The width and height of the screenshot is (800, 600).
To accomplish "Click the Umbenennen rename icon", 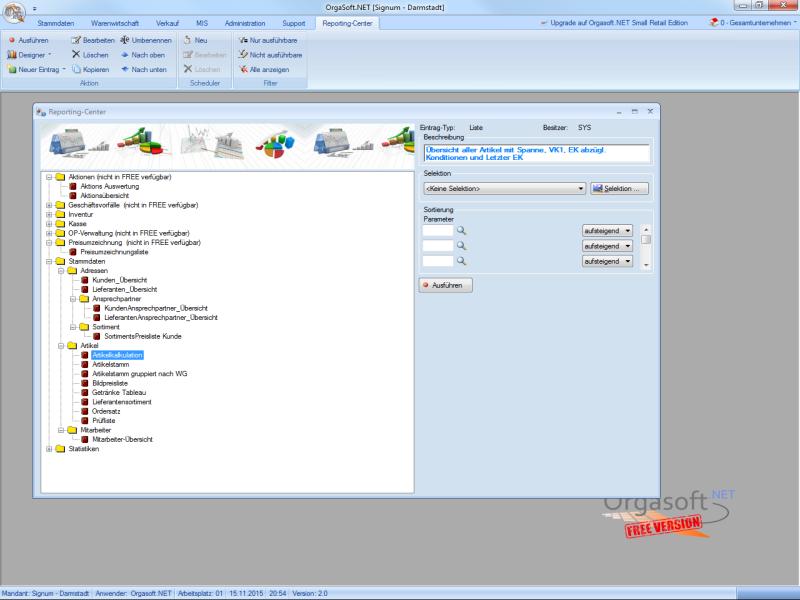I will 125,40.
